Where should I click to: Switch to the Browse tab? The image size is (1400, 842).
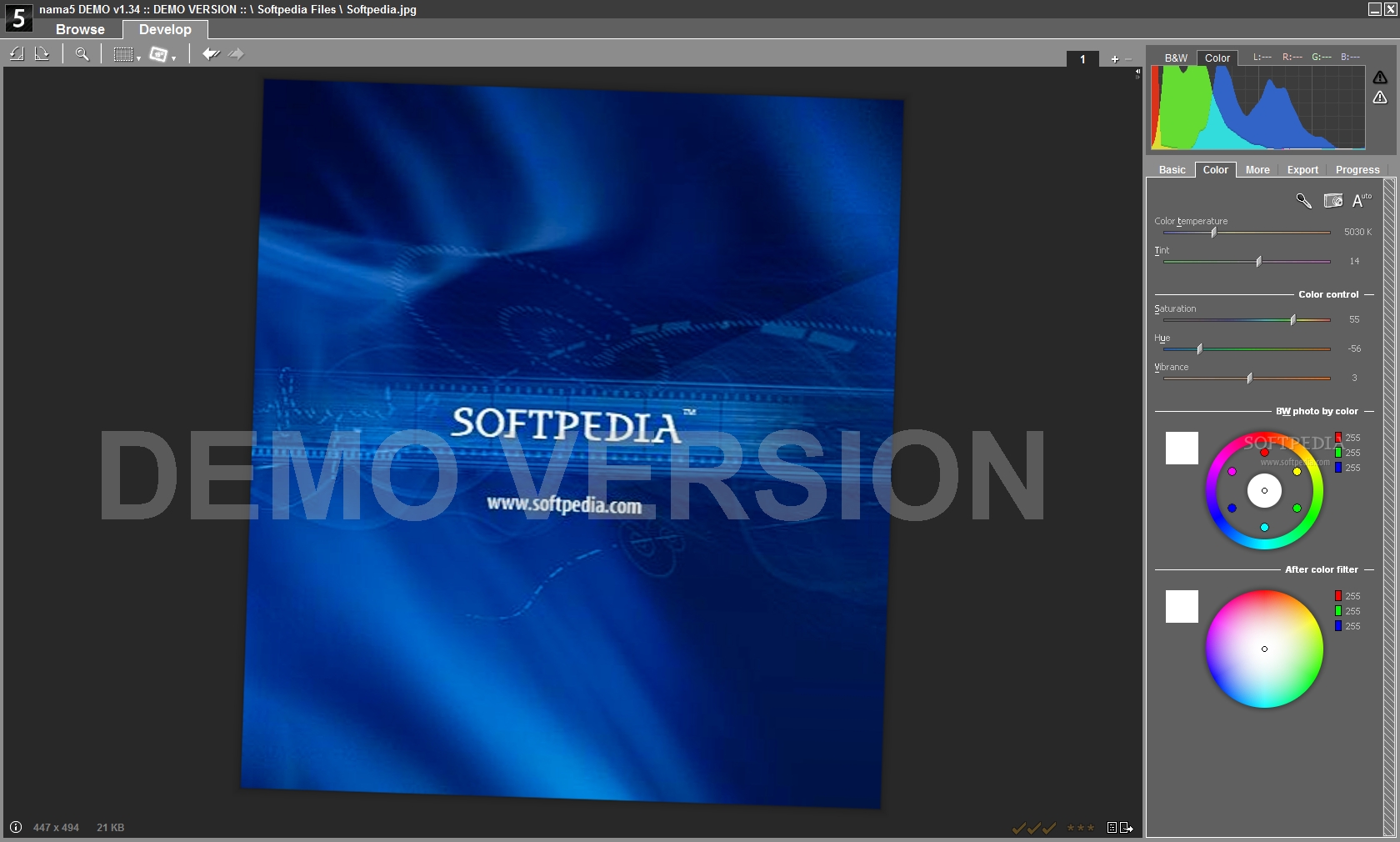(x=80, y=29)
